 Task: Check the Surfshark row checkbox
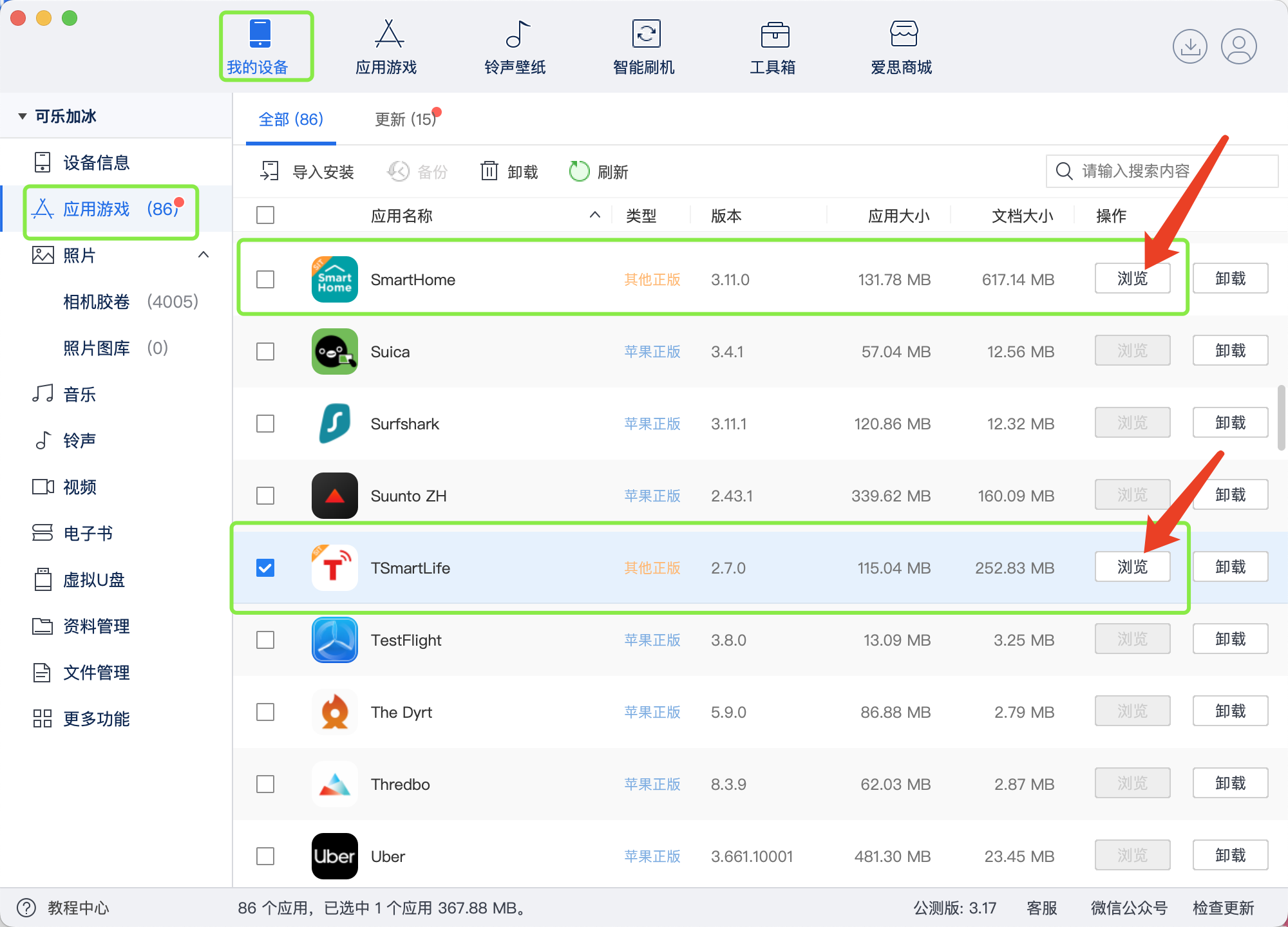pyautogui.click(x=265, y=424)
